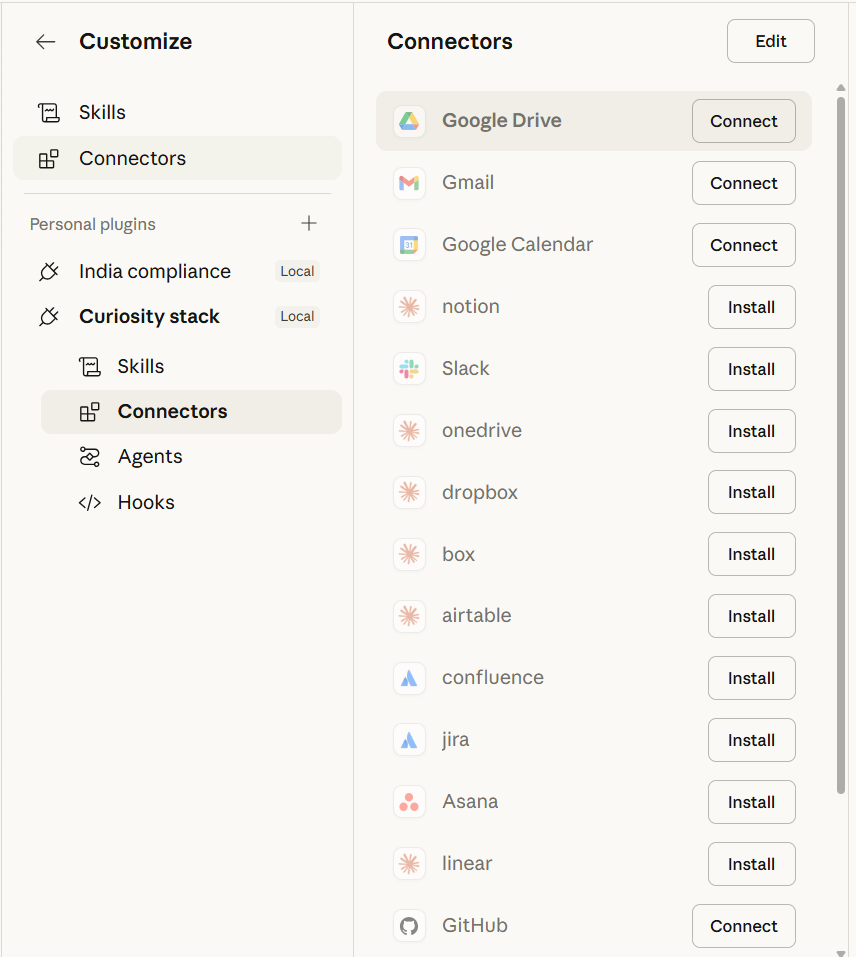The image size is (856, 957).
Task: Click the onedrive connector icon
Action: pos(409,431)
